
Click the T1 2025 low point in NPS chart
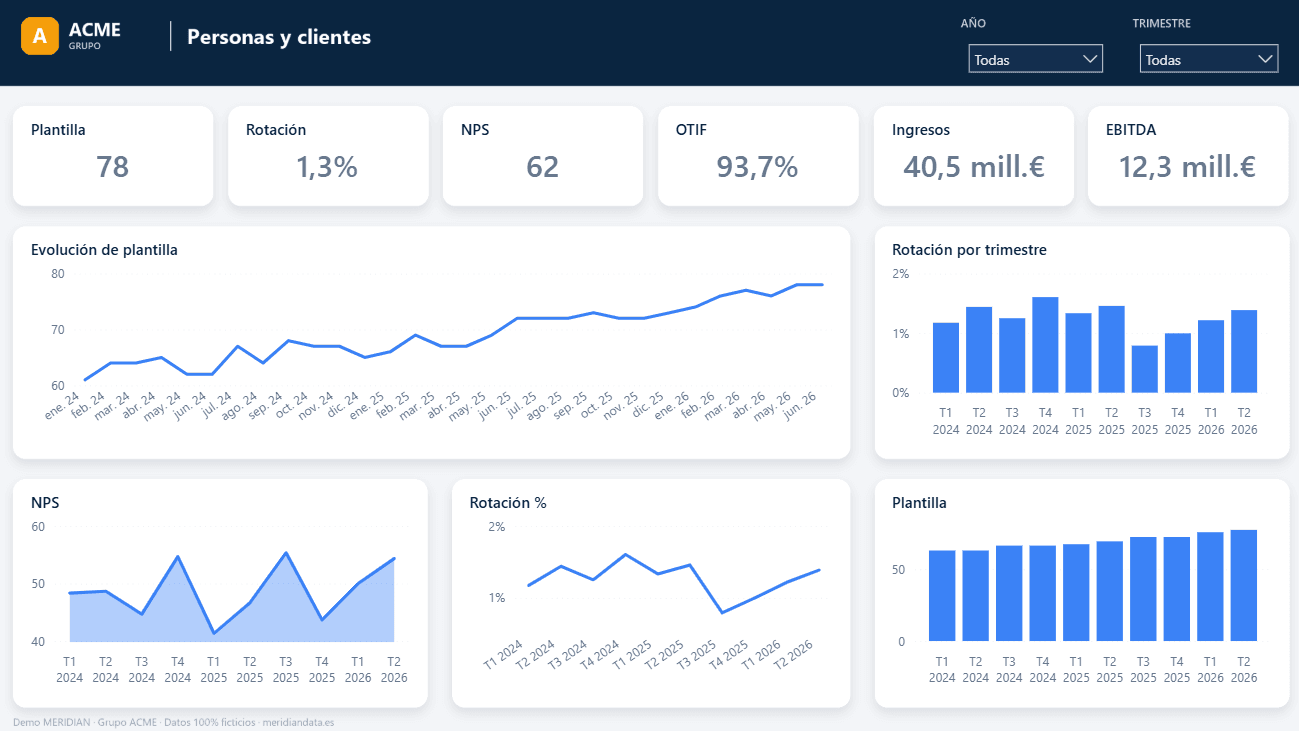(x=214, y=633)
